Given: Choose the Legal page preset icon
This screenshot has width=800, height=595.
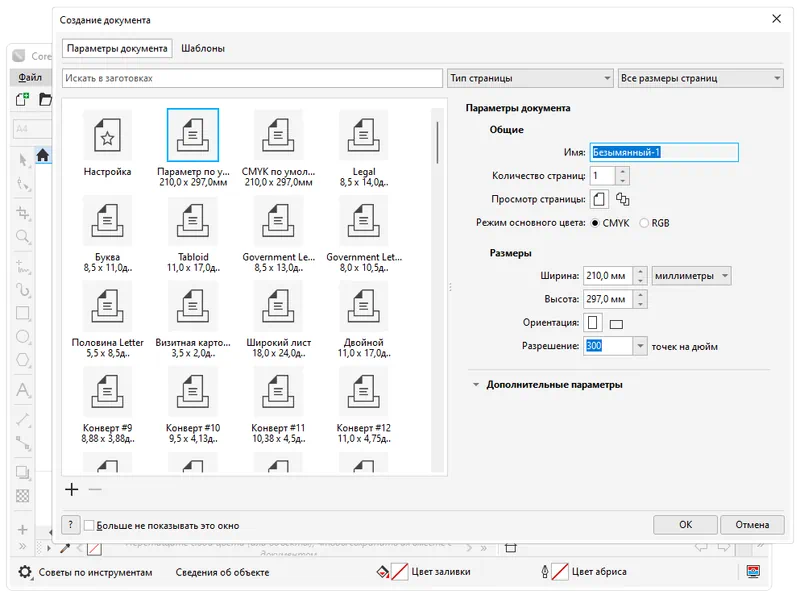Looking at the screenshot, I should click(x=364, y=135).
